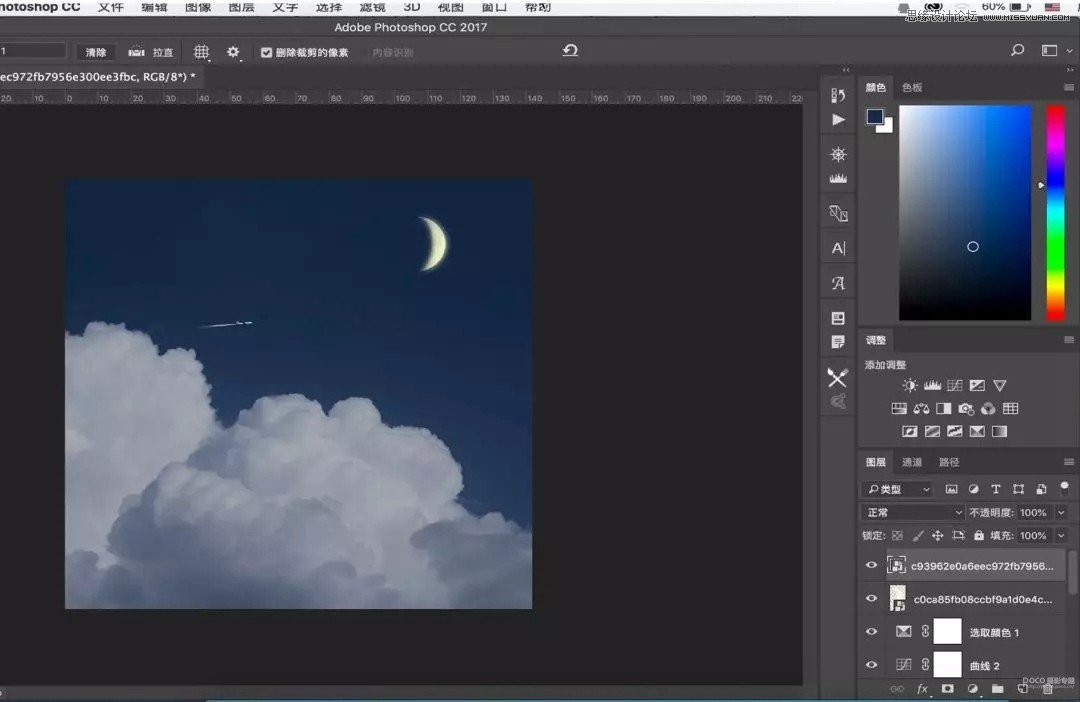Open the fx layer style button
Viewport: 1080px width, 702px height.
[922, 688]
